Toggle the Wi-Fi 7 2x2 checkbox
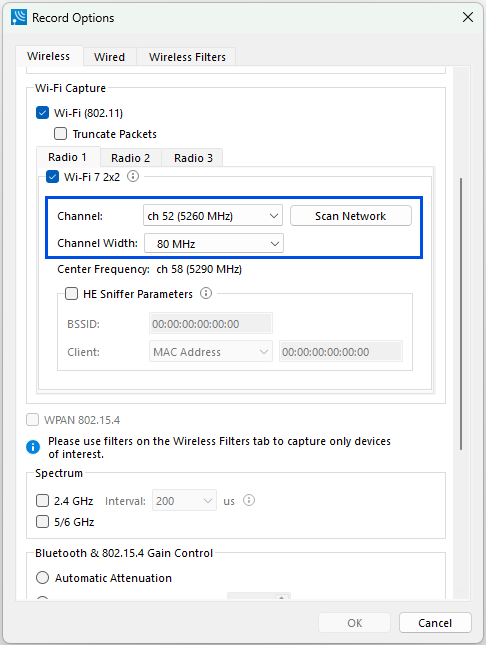Screen dimensions: 486x645 [52, 177]
